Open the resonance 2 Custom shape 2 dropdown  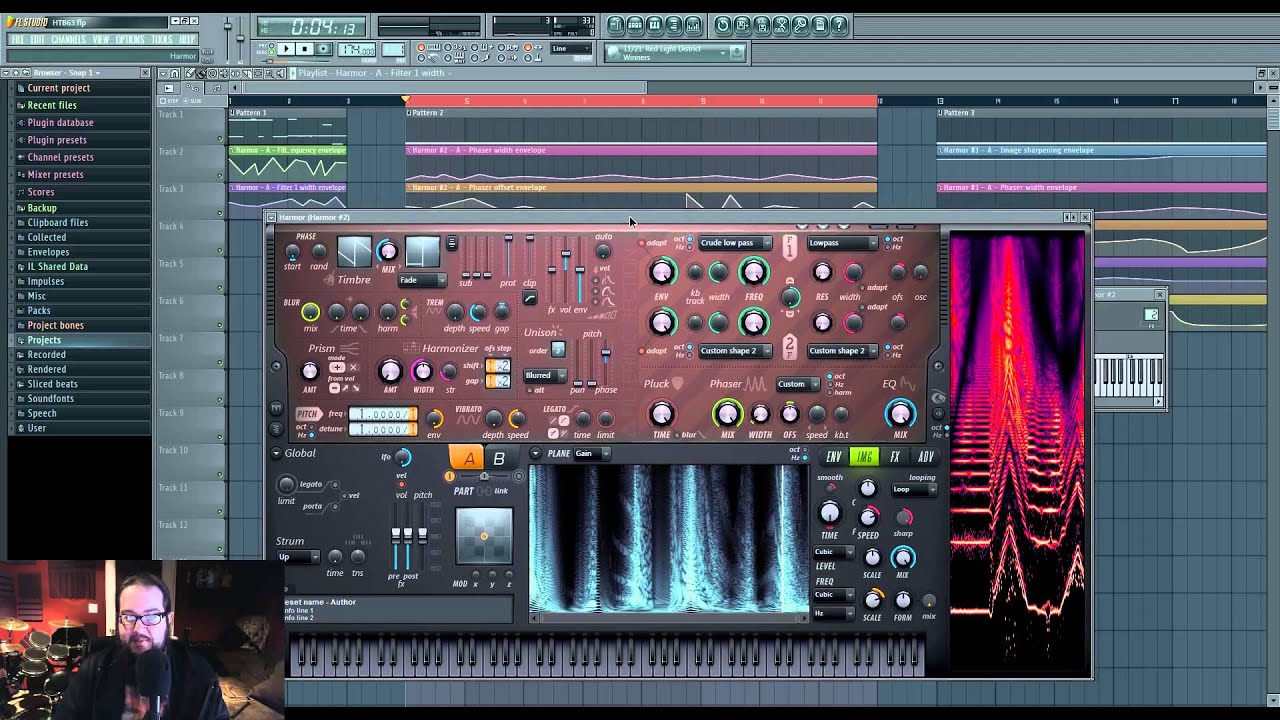pos(842,351)
